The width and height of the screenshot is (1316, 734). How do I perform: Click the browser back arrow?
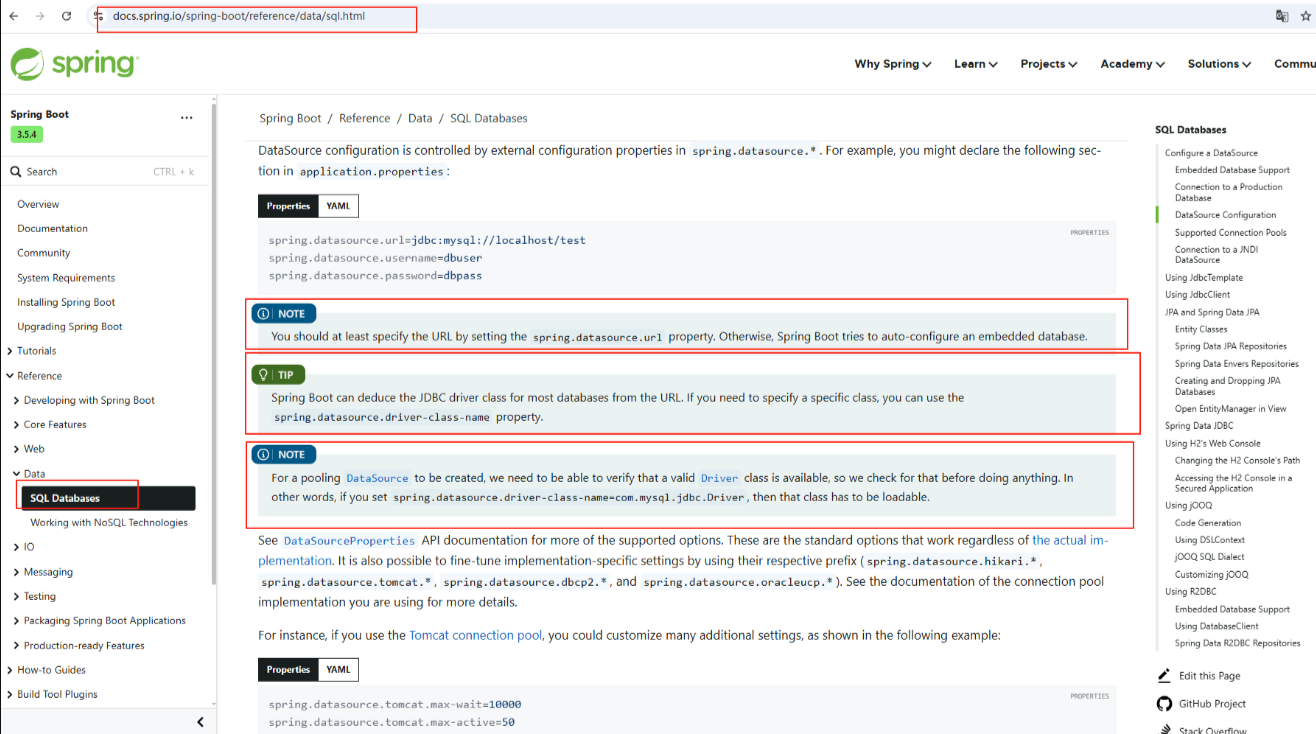tap(14, 16)
